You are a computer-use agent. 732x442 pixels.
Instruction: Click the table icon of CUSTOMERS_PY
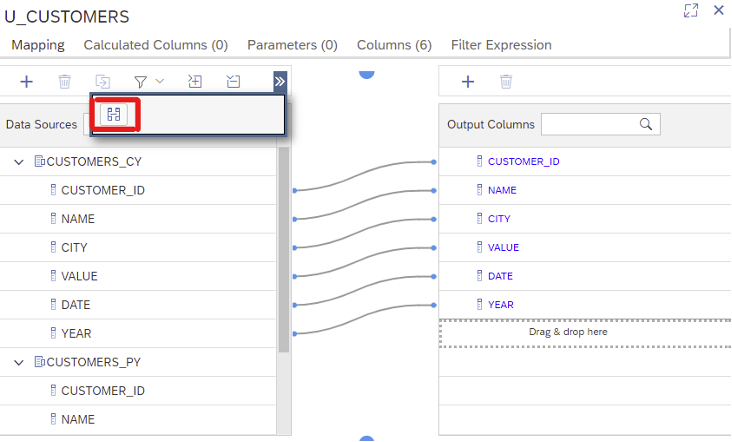(40, 362)
